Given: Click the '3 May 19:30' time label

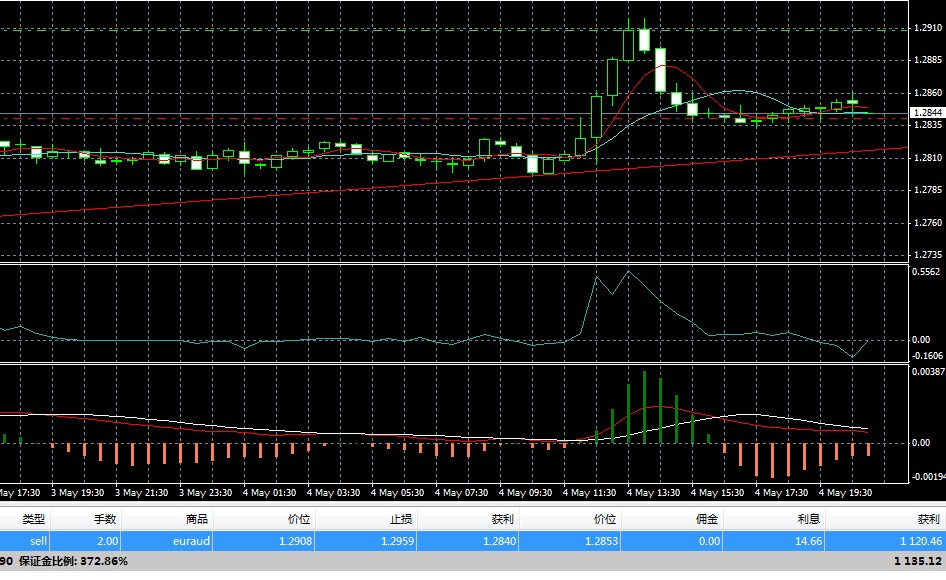Looking at the screenshot, I should pos(77,492).
